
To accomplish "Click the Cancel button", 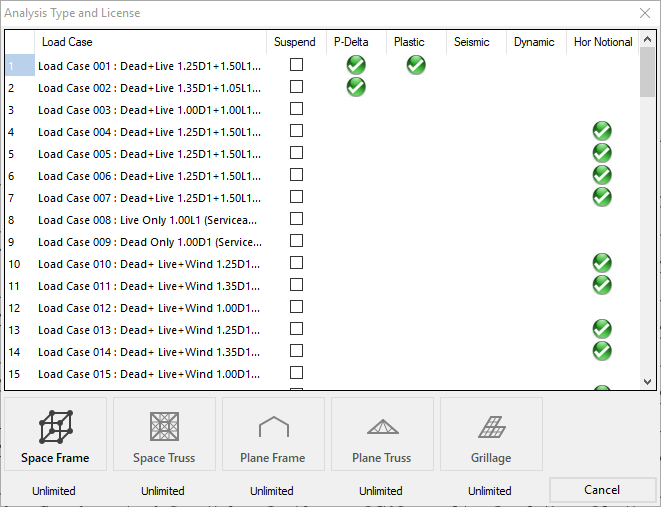I will pos(602,490).
